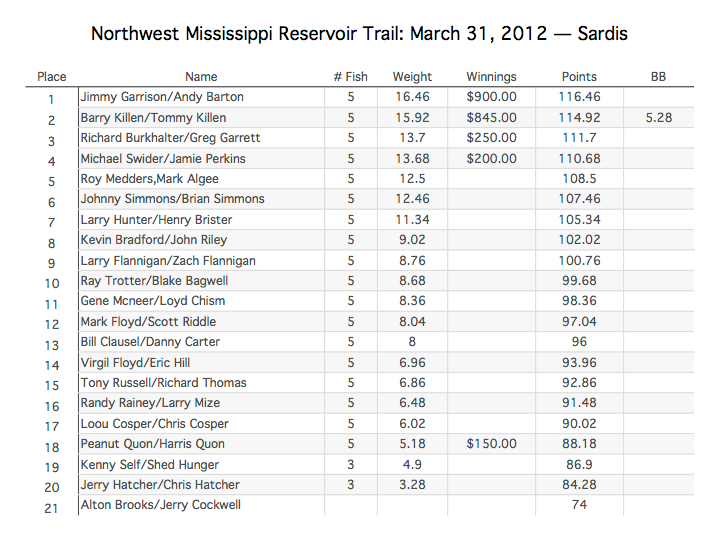Click name 'Gene Mcneer/Loyd Chism'
Image resolution: width=719 pixels, height=541 pixels.
click(x=153, y=301)
